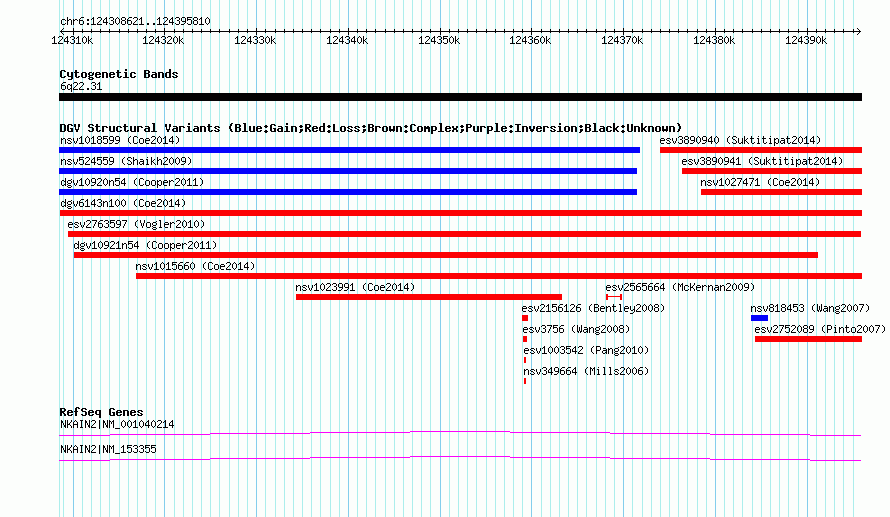Viewport: 890px width, 517px height.
Task: Open the esv2752089 (Pinto2007) label
Action: [x=820, y=329]
